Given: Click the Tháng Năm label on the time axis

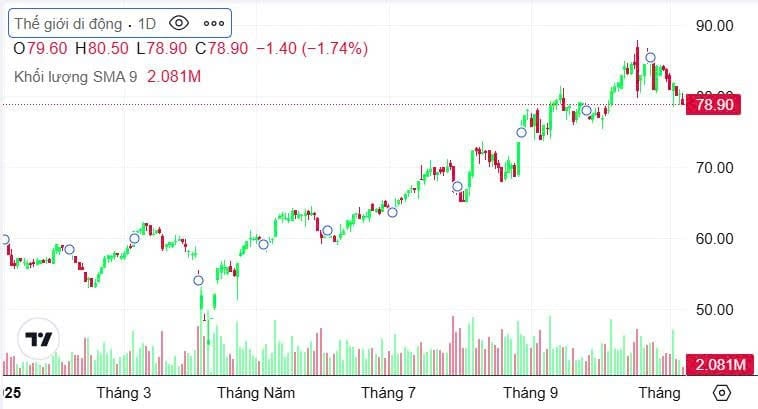Looking at the screenshot, I should tap(256, 393).
